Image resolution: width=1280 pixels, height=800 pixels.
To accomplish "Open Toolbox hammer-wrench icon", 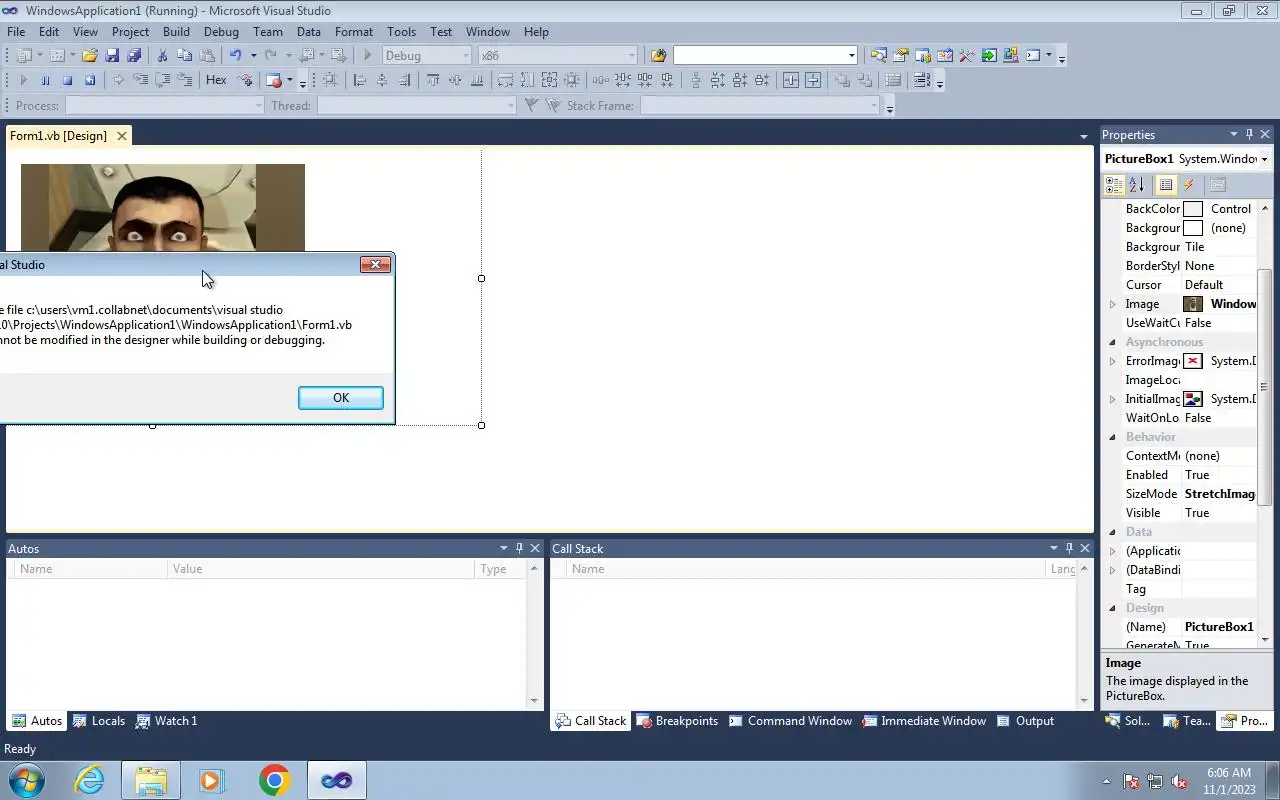I will pyautogui.click(x=967, y=56).
